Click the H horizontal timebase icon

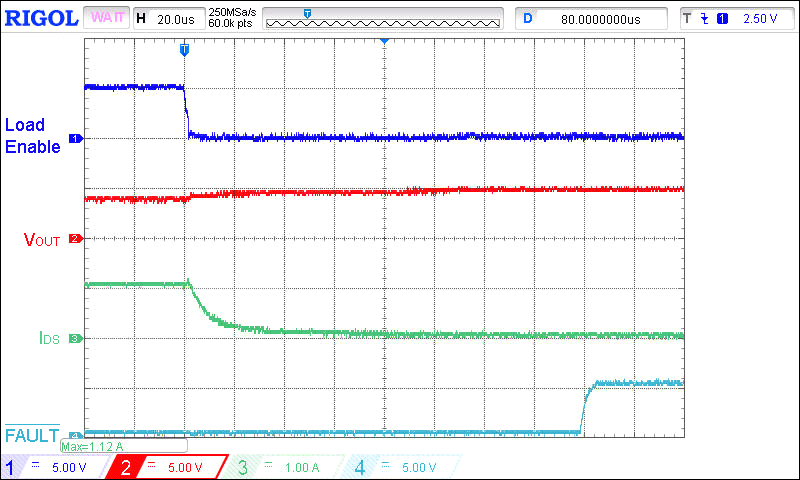[x=141, y=19]
